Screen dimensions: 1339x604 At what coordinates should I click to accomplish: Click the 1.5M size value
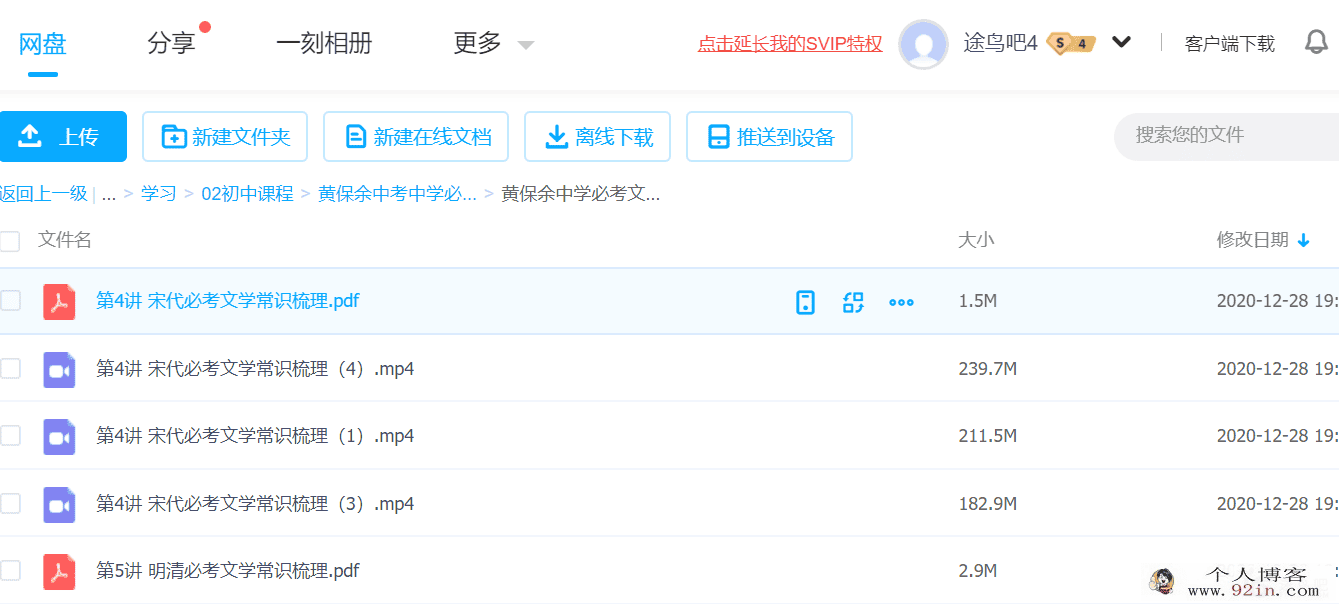pyautogui.click(x=978, y=301)
